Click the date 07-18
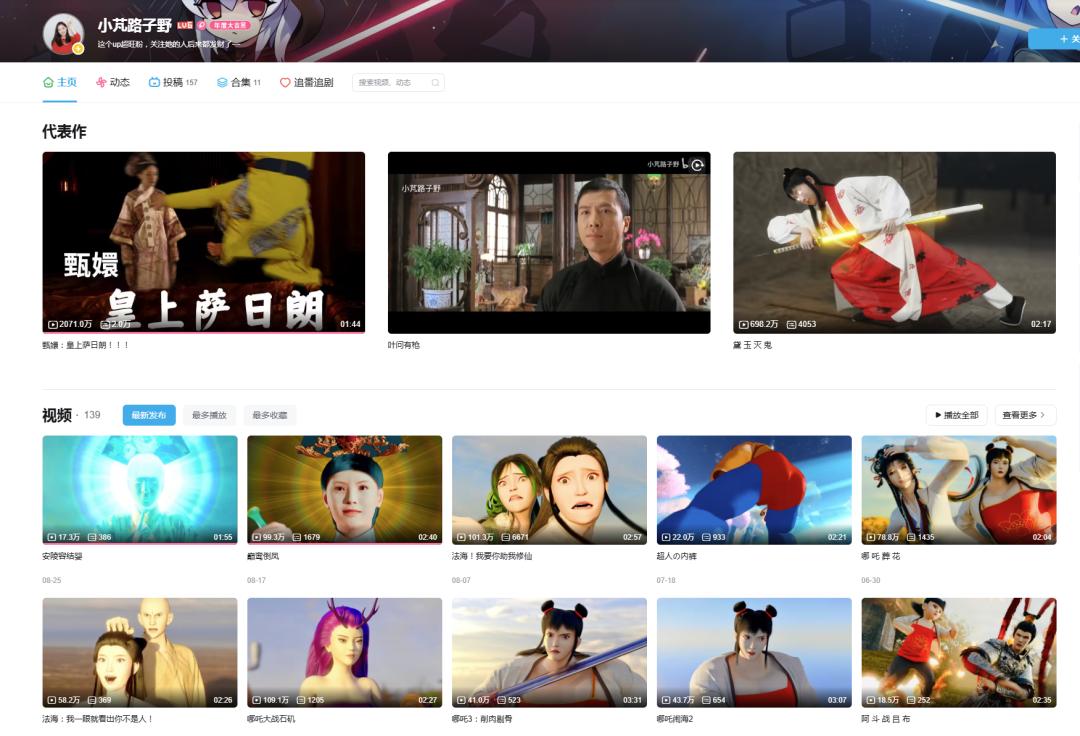The width and height of the screenshot is (1080, 736). (666, 580)
